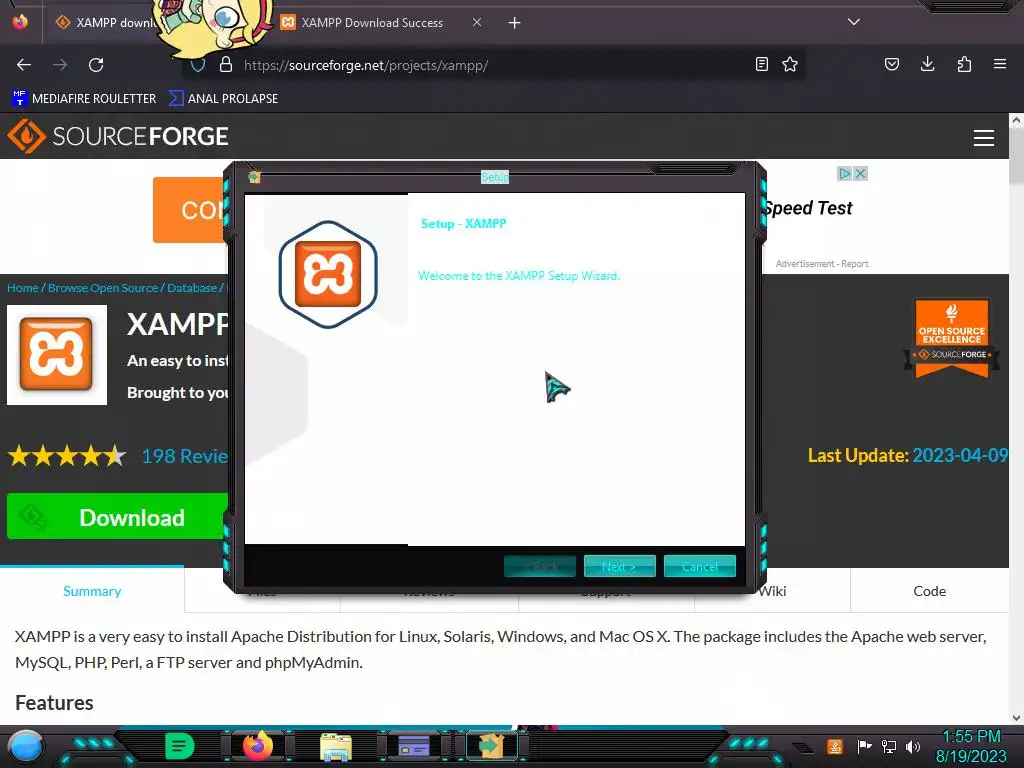Click Next in the XAMPP Setup wizard
This screenshot has width=1024, height=768.
(619, 566)
